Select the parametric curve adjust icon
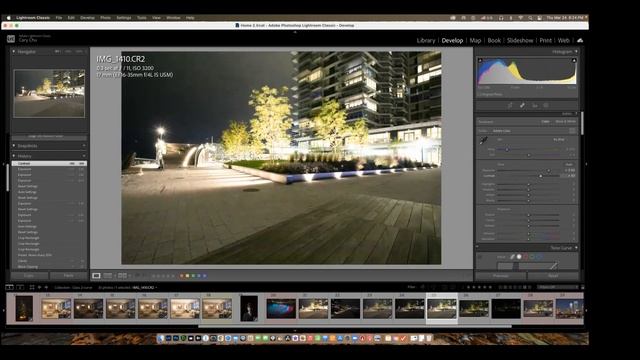The width and height of the screenshot is (640, 360). click(x=512, y=257)
